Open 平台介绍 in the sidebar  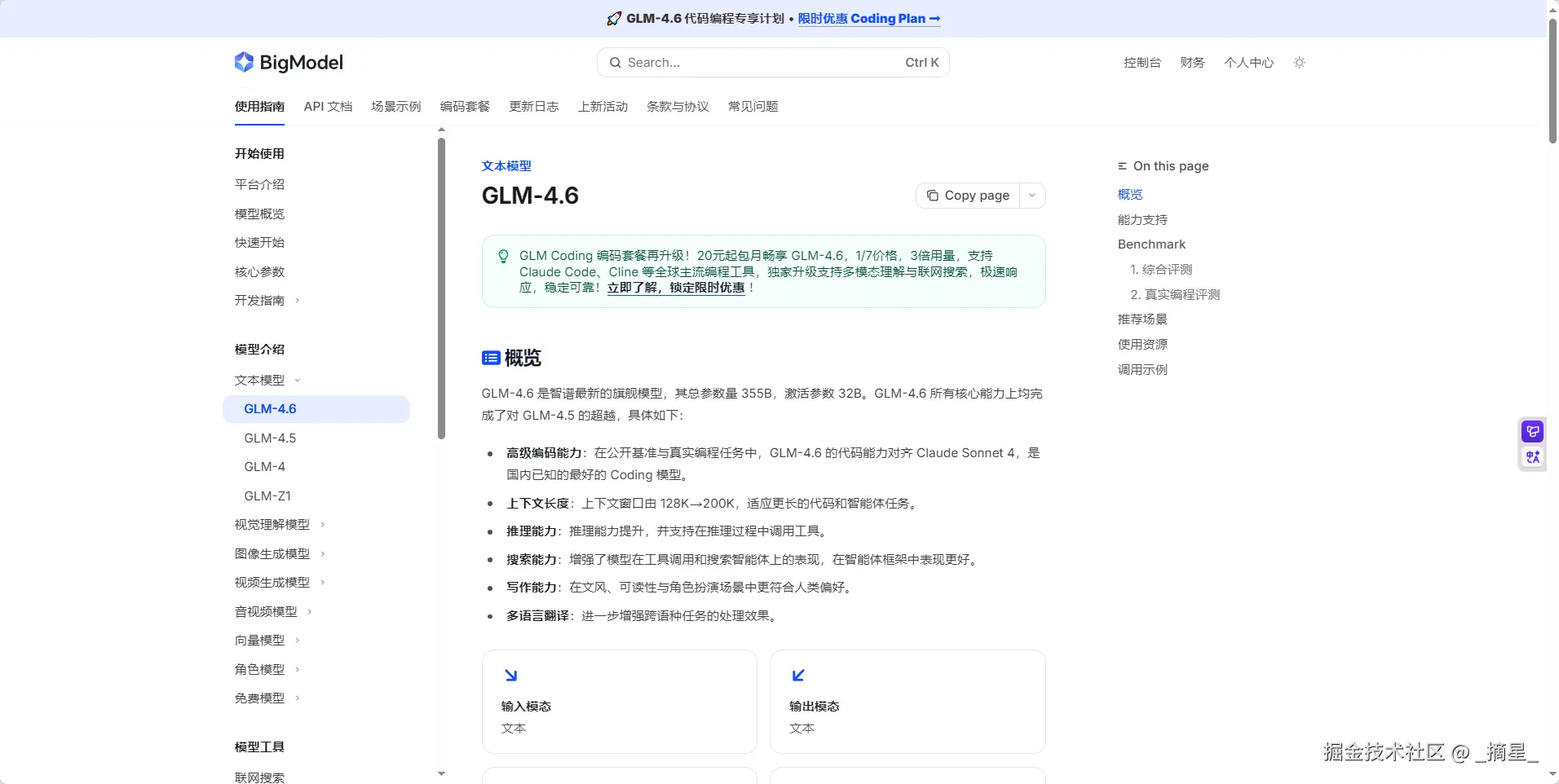[x=259, y=185]
